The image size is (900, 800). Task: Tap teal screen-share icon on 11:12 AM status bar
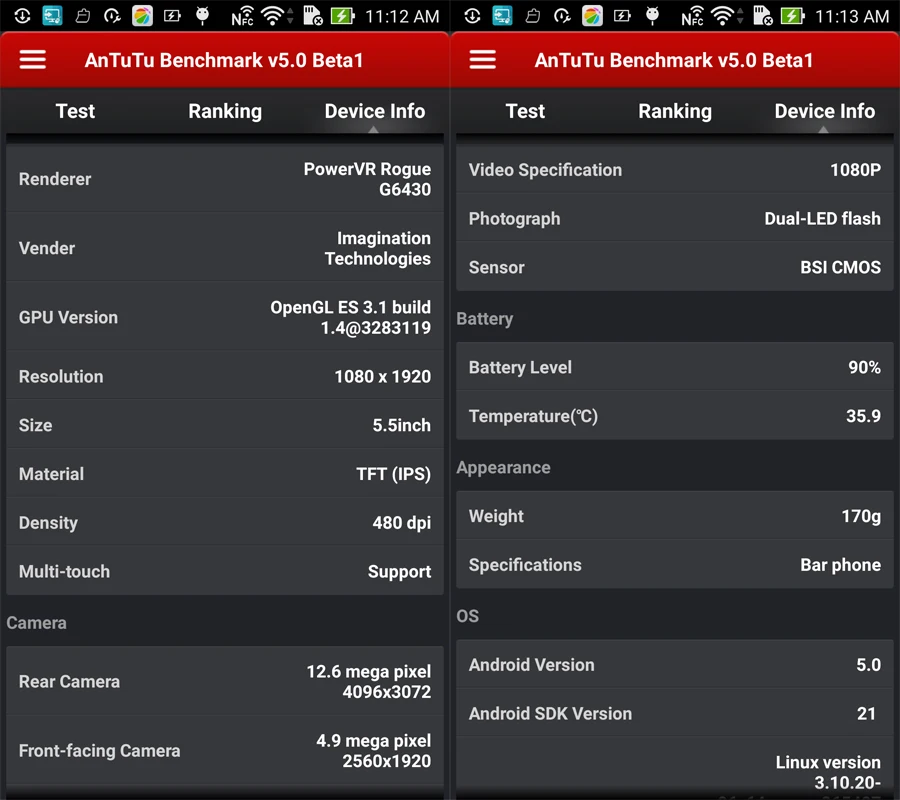pos(52,16)
